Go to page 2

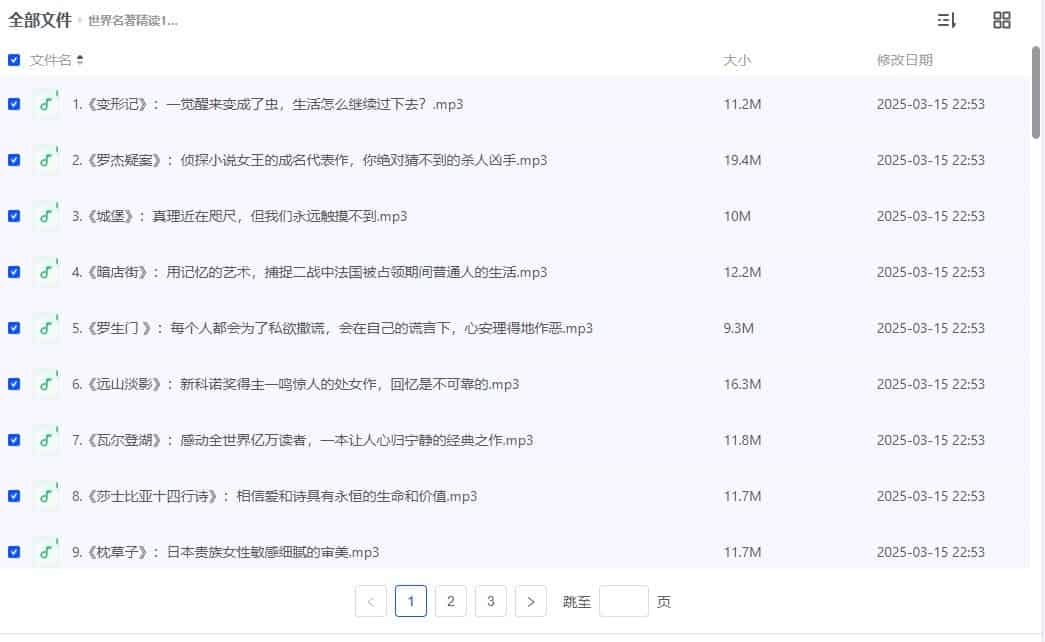(450, 601)
